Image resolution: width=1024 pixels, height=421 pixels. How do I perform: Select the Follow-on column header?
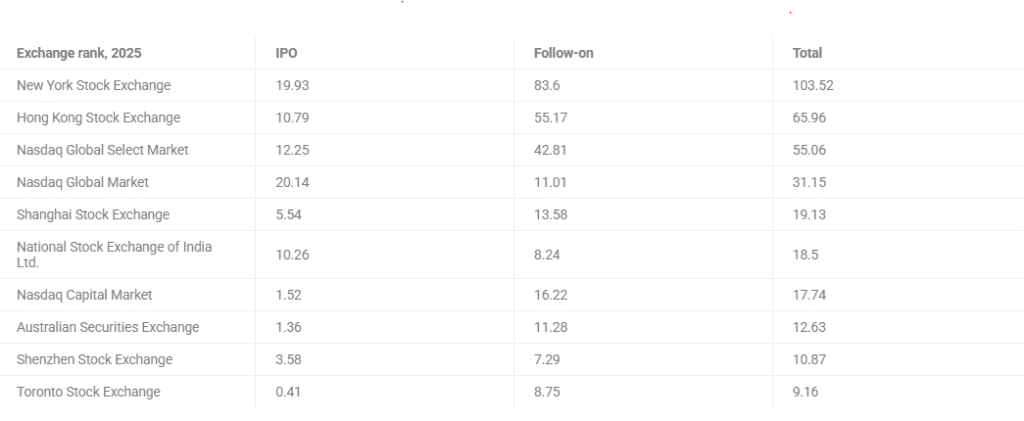coord(564,53)
